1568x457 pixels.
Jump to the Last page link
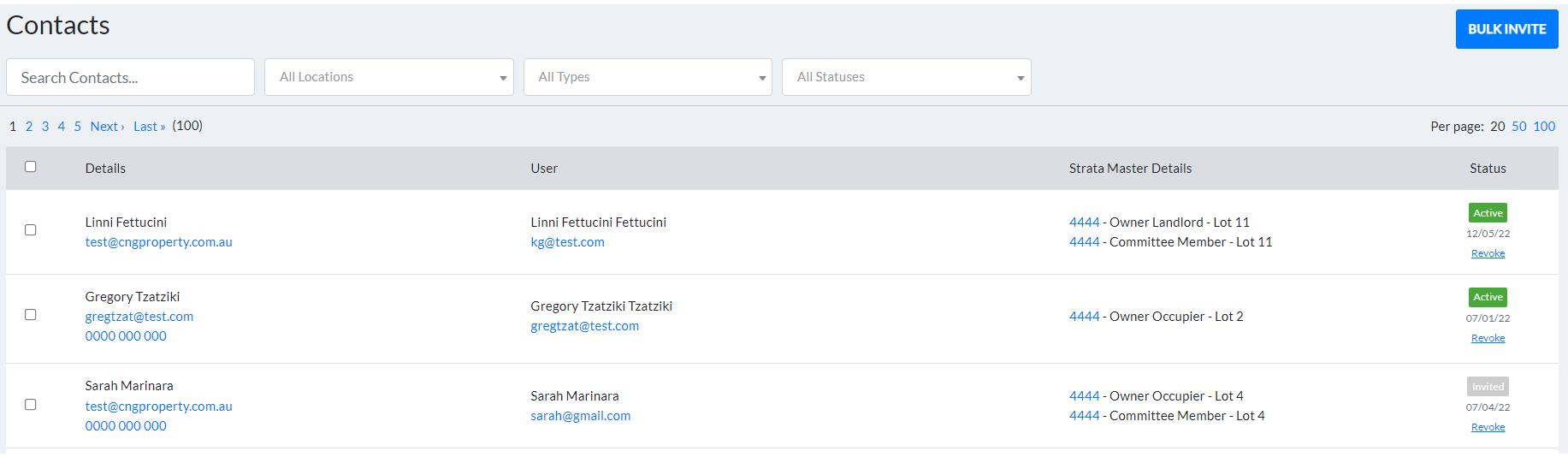[150, 127]
